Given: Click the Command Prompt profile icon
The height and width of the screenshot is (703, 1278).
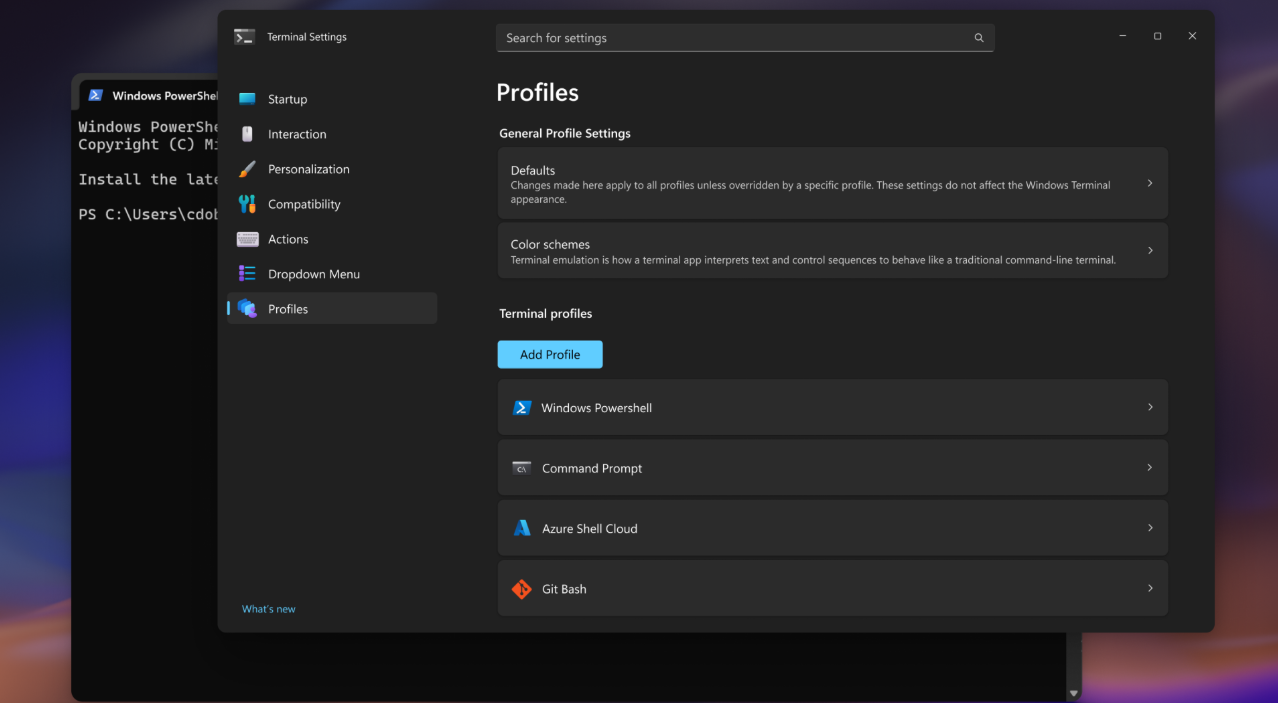Looking at the screenshot, I should [521, 467].
